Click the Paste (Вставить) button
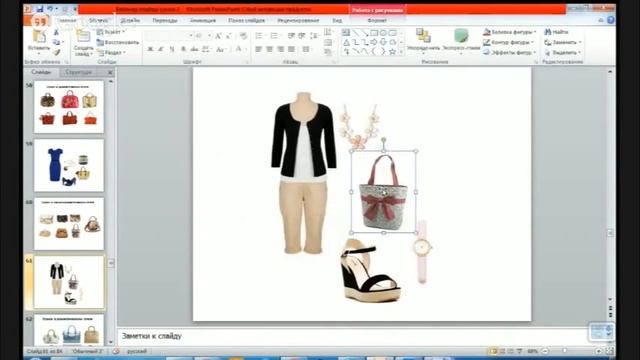Screen dimensions: 640x360 39,42
